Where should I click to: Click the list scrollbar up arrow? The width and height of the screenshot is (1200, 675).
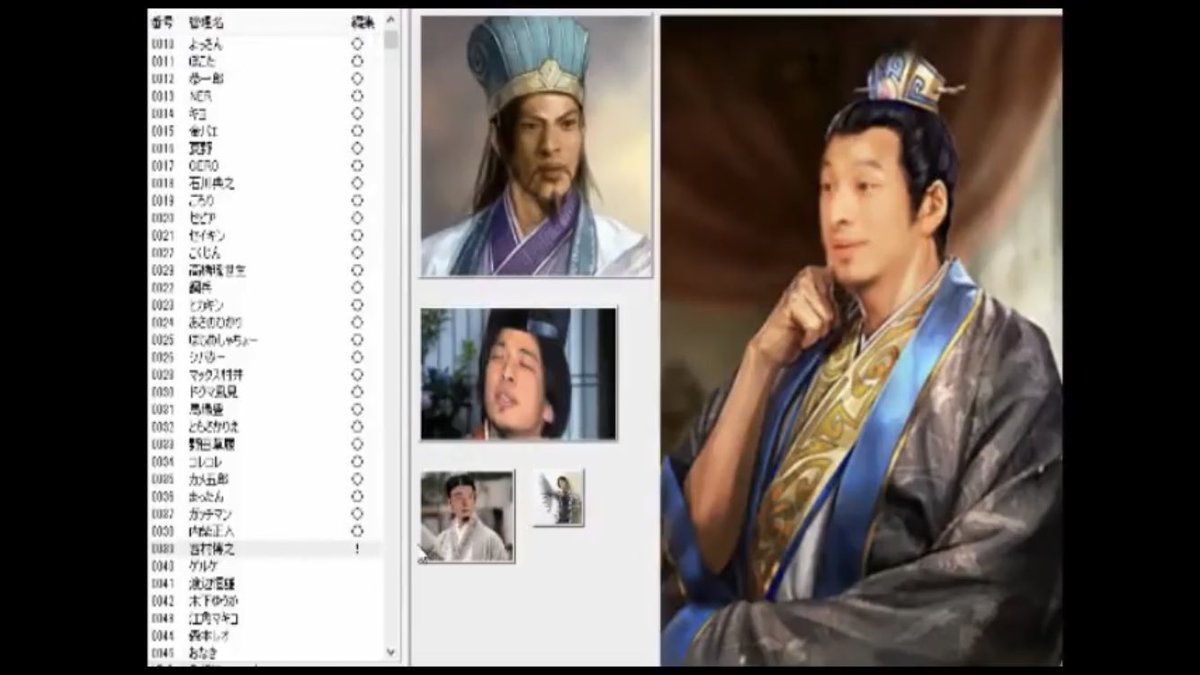click(391, 21)
